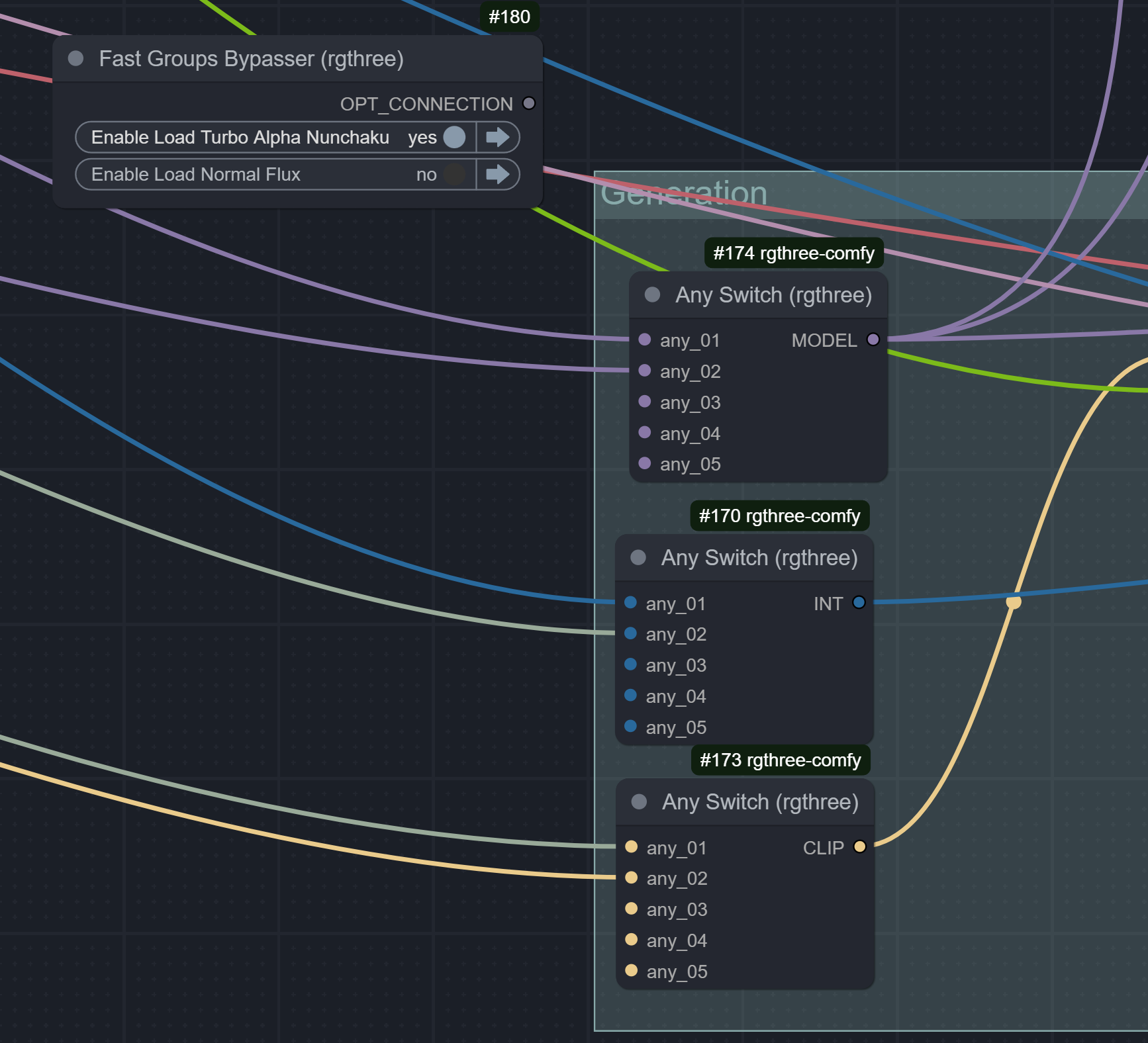Click any_05 input slot of CLIP switch
The image size is (1148, 1043).
[632, 970]
